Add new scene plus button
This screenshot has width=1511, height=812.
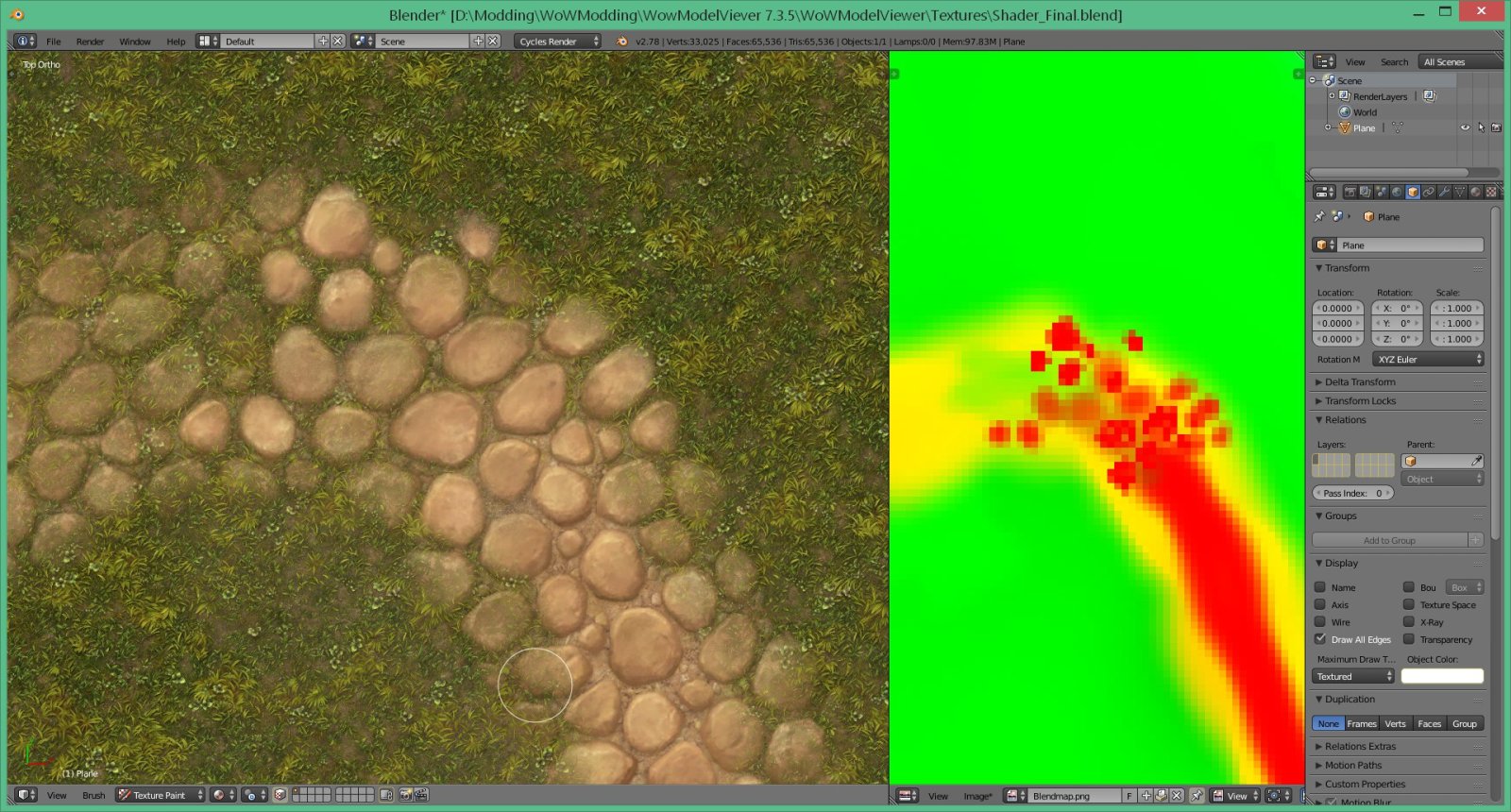coord(478,42)
